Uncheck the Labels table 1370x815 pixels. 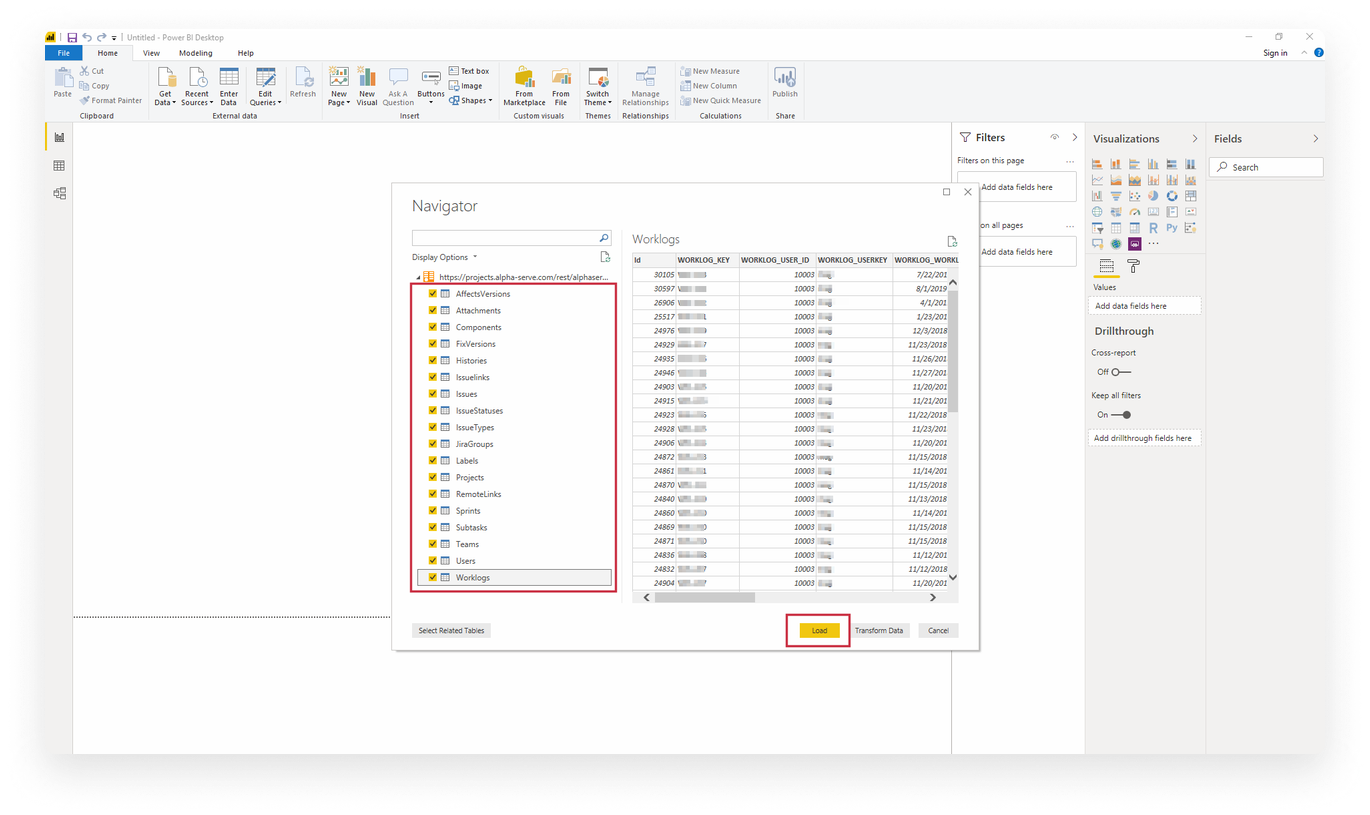[x=433, y=460]
